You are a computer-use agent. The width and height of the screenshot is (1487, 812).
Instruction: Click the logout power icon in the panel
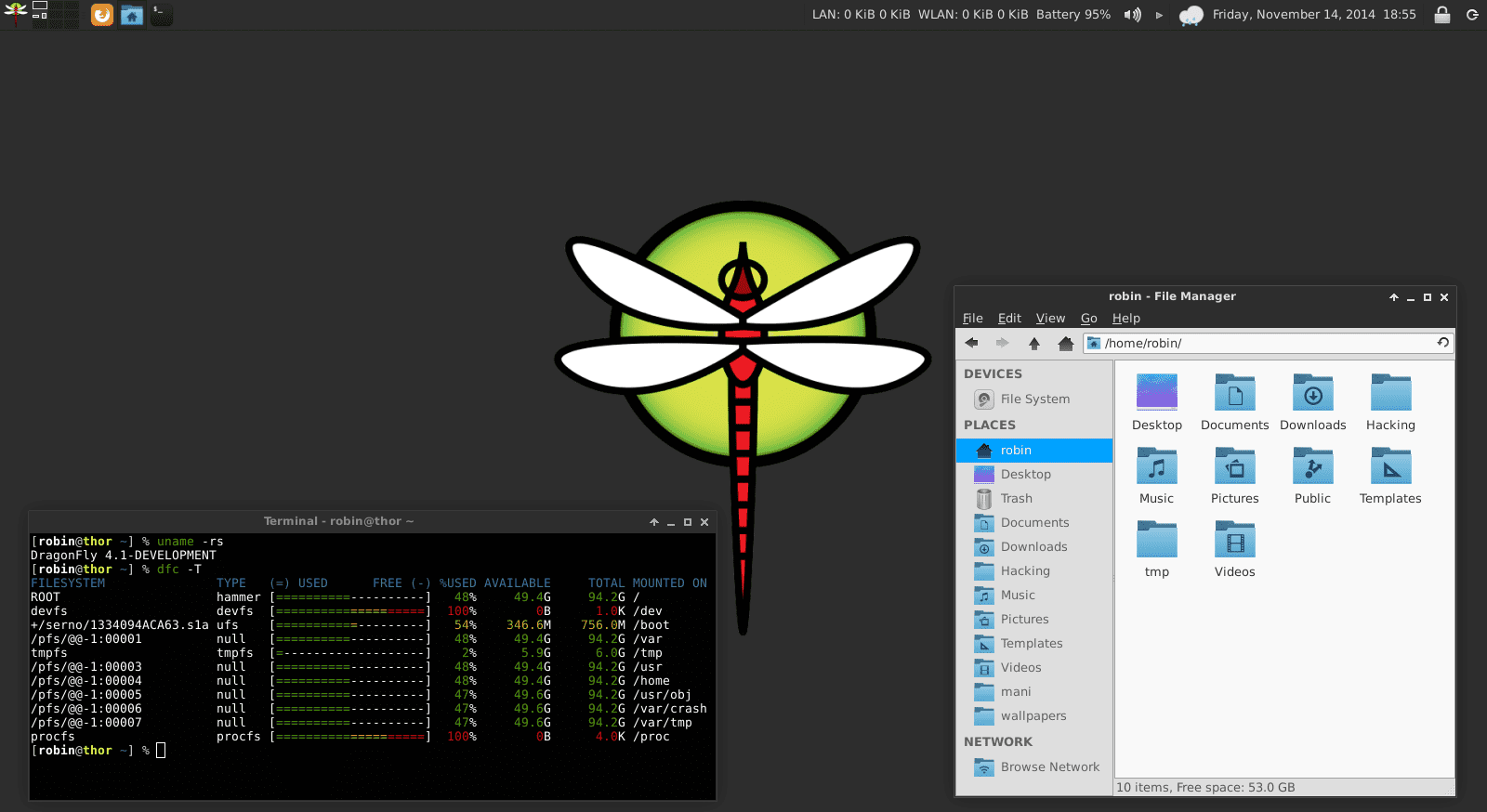(x=1472, y=15)
